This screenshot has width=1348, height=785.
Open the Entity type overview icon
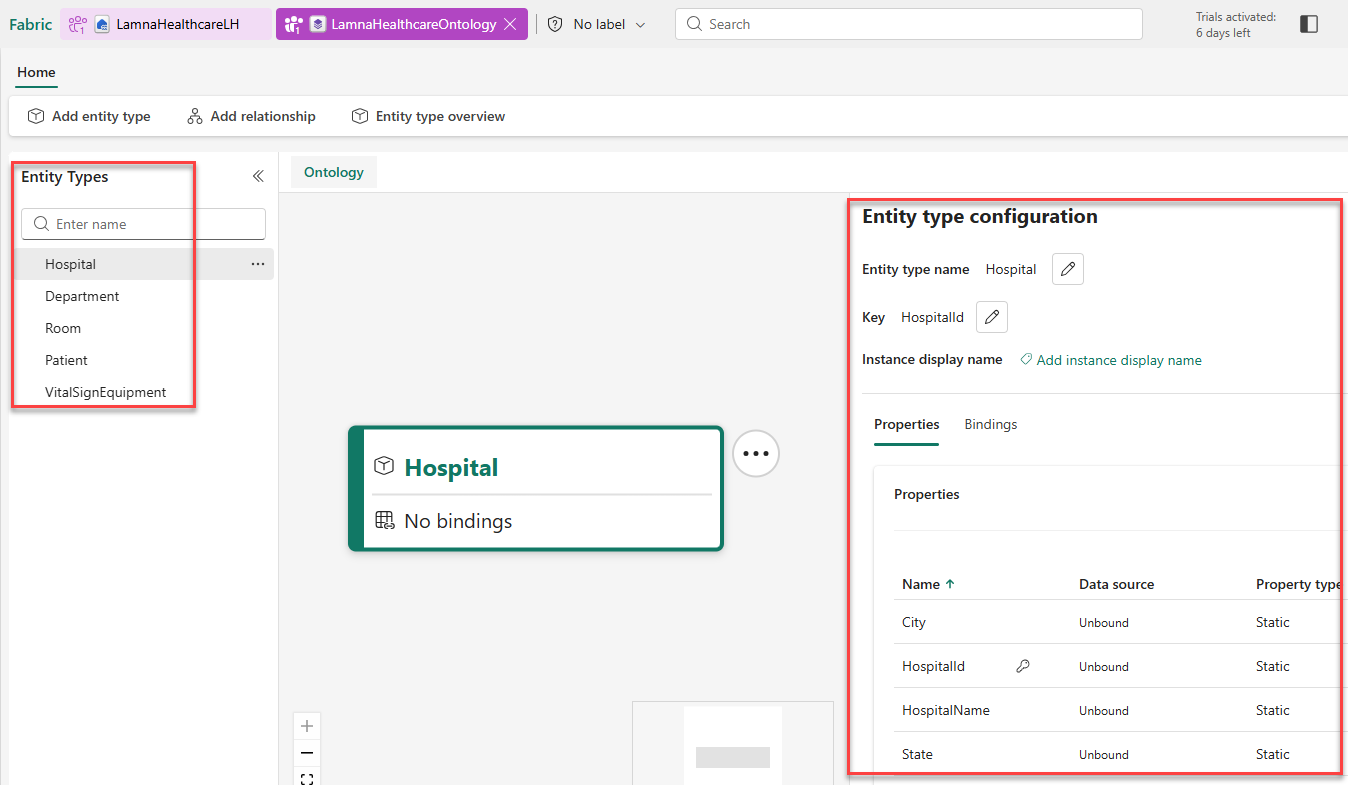[359, 116]
